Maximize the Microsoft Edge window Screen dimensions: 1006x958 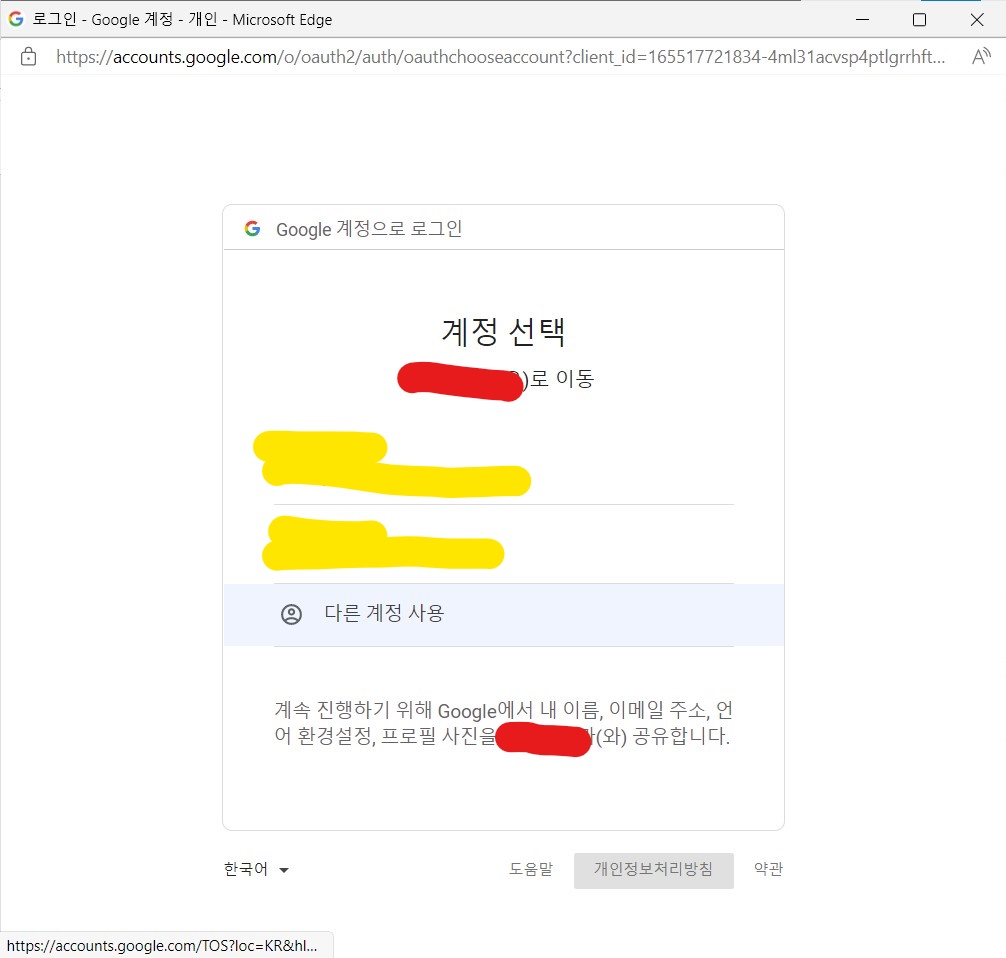coord(919,19)
